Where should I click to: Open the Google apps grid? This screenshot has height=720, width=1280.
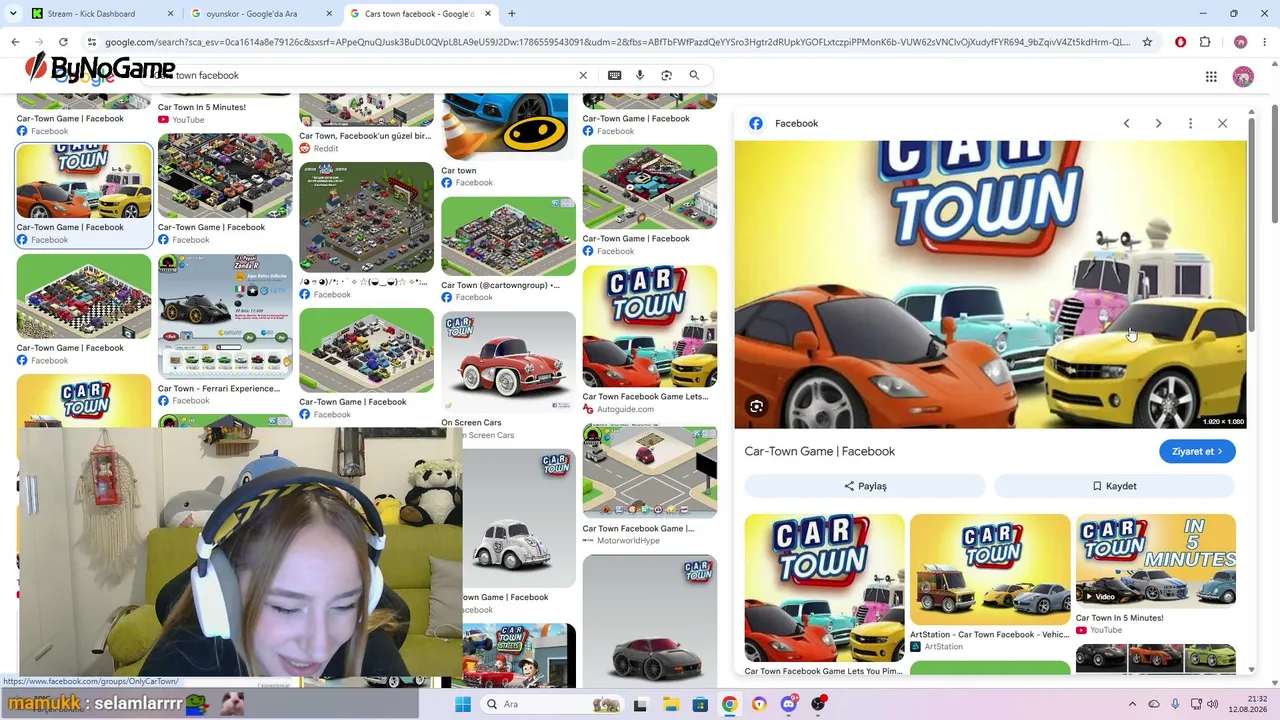1211,76
